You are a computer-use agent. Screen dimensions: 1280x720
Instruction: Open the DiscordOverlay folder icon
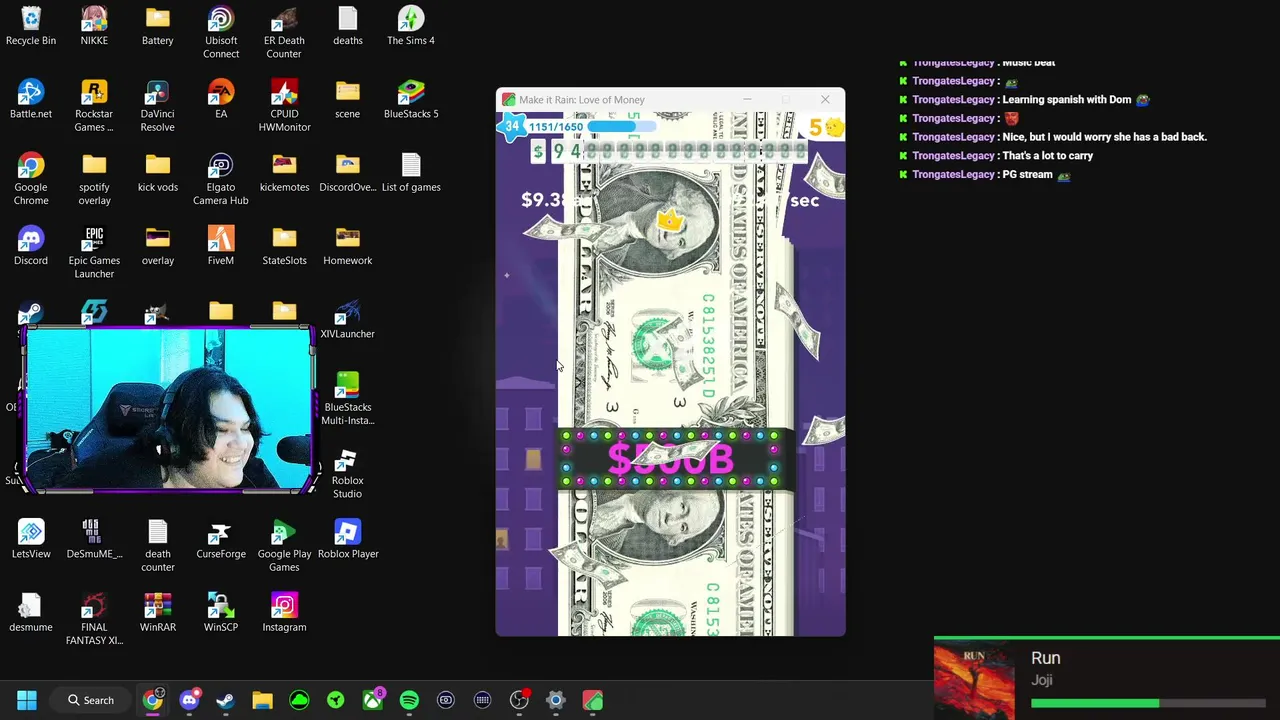(348, 173)
